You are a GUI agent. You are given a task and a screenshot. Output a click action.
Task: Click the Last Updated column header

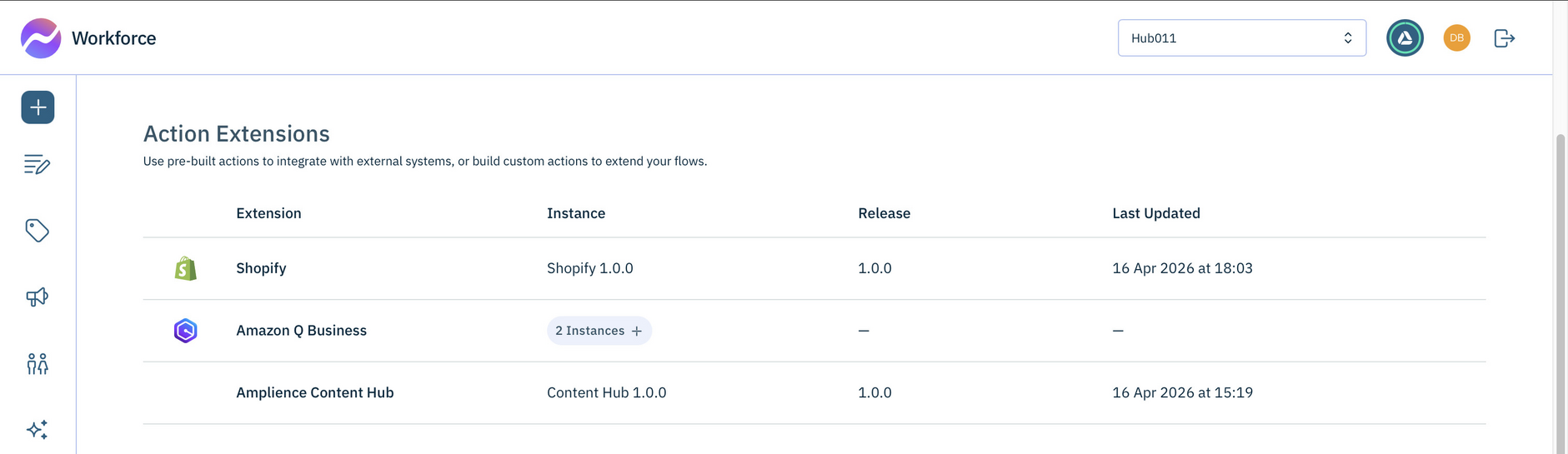click(x=1156, y=213)
